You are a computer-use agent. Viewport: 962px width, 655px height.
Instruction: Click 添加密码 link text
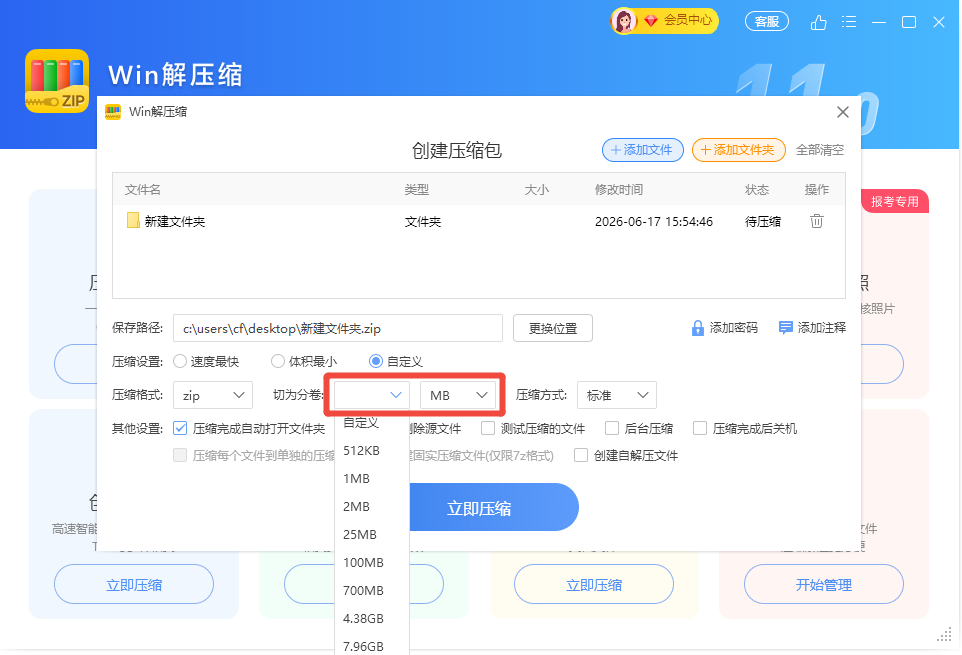(733, 328)
